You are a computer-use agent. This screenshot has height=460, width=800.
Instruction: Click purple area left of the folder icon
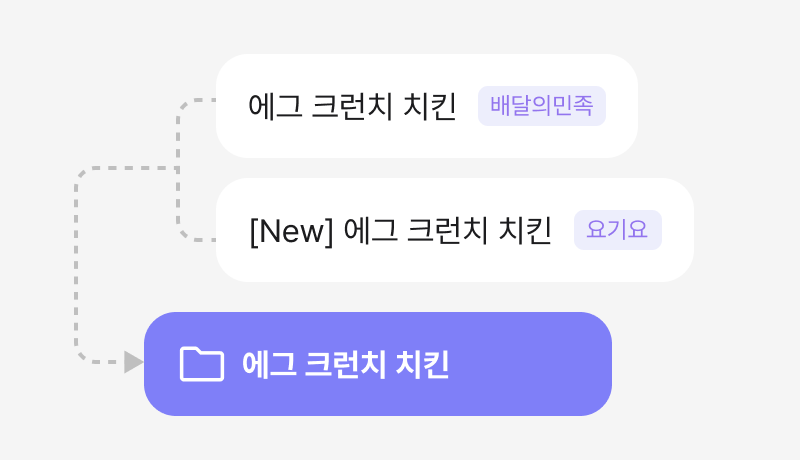(161, 364)
